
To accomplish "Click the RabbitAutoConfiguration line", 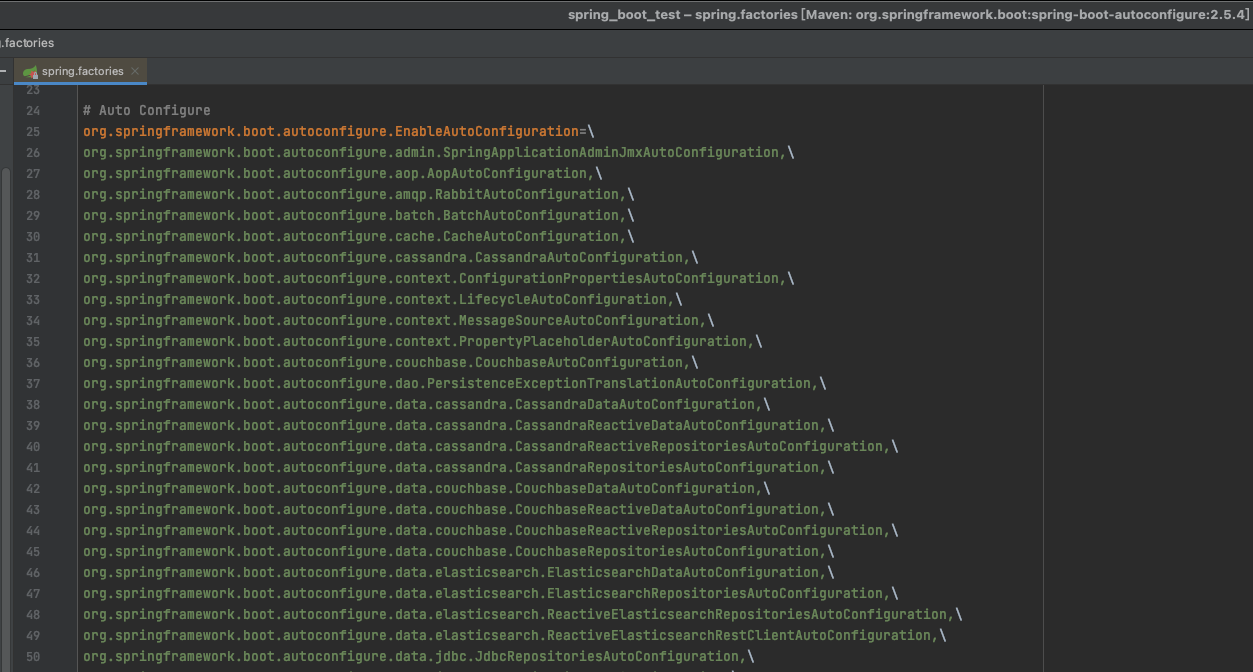I will (x=359, y=194).
